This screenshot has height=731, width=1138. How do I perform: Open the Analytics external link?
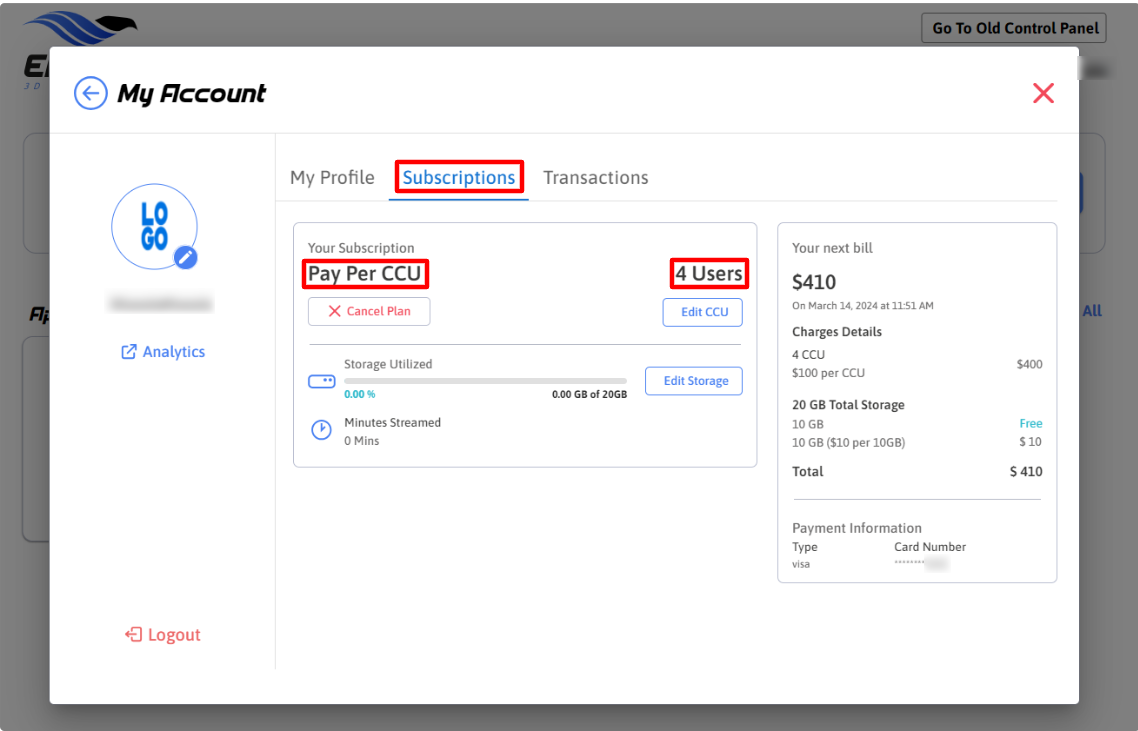pyautogui.click(x=163, y=352)
